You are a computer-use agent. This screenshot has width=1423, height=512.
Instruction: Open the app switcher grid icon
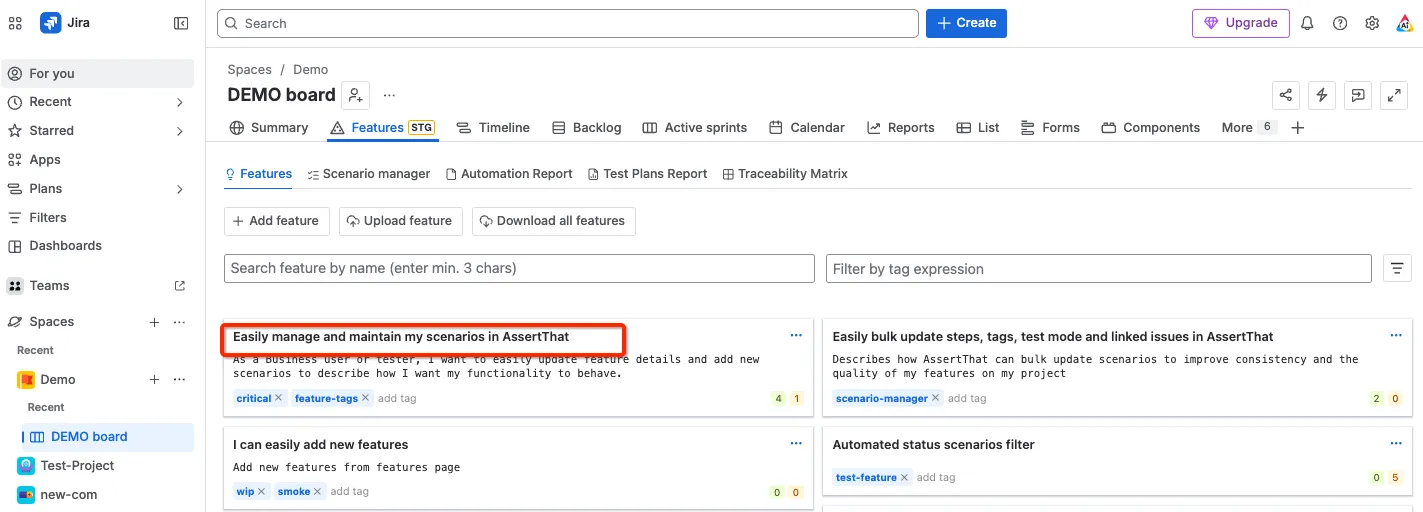15,23
